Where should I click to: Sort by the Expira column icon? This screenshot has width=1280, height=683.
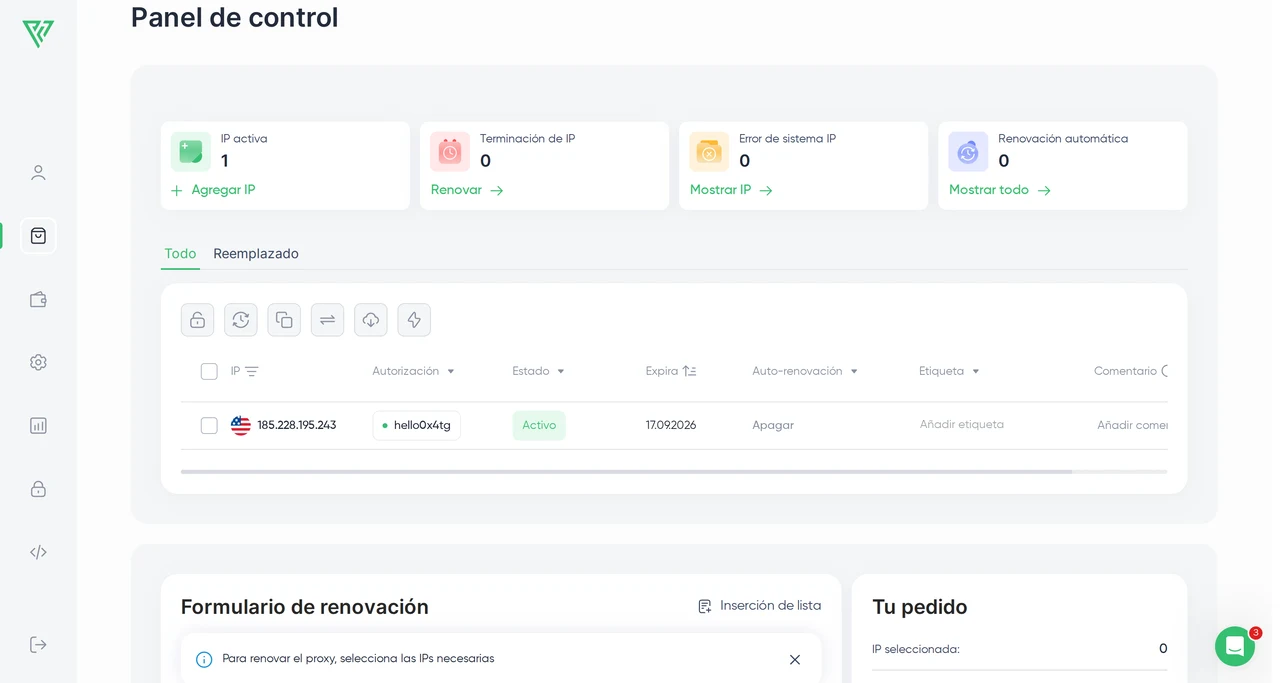click(x=689, y=371)
